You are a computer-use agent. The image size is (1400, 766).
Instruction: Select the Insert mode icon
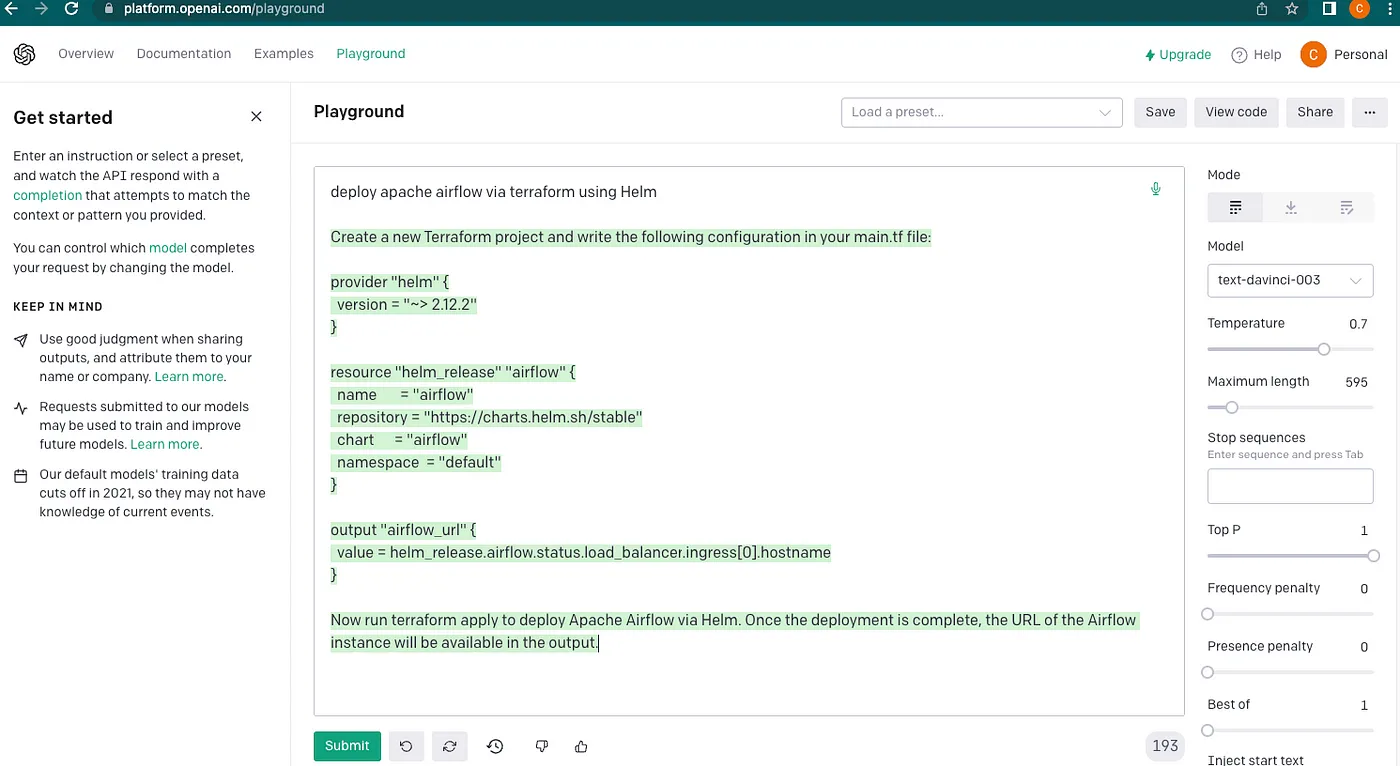1291,207
